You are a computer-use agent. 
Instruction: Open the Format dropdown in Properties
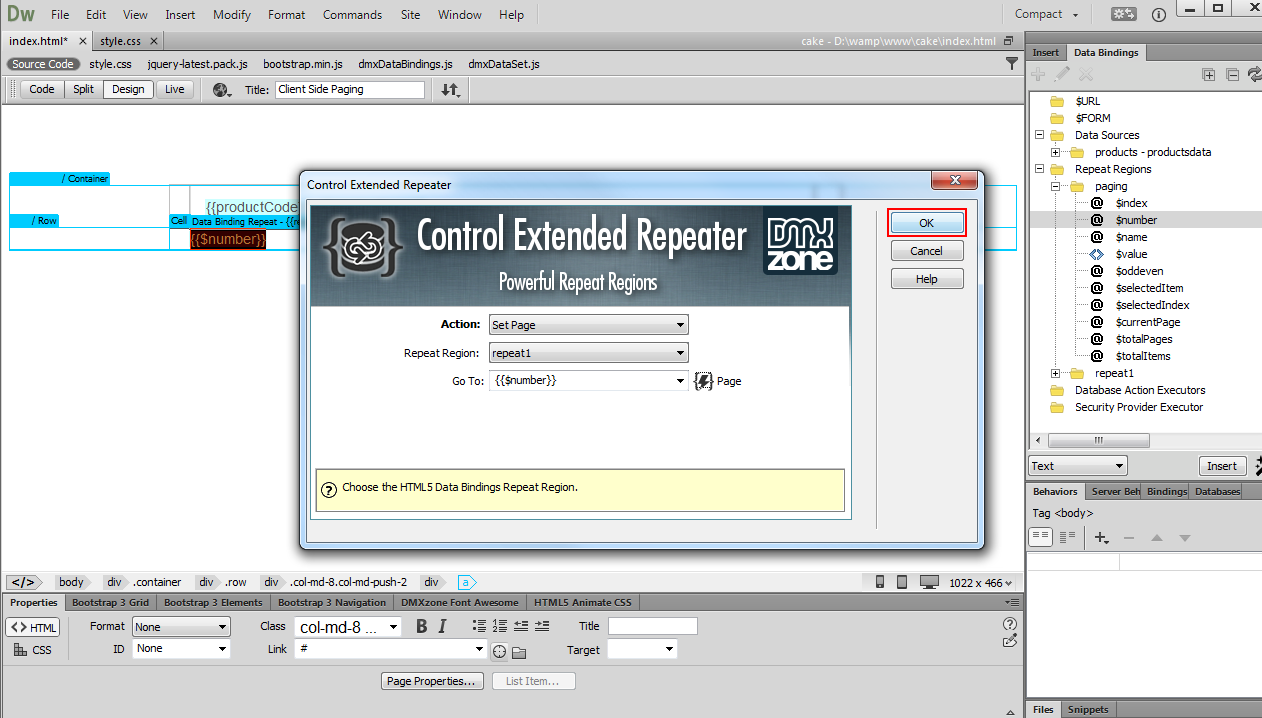[x=181, y=627]
